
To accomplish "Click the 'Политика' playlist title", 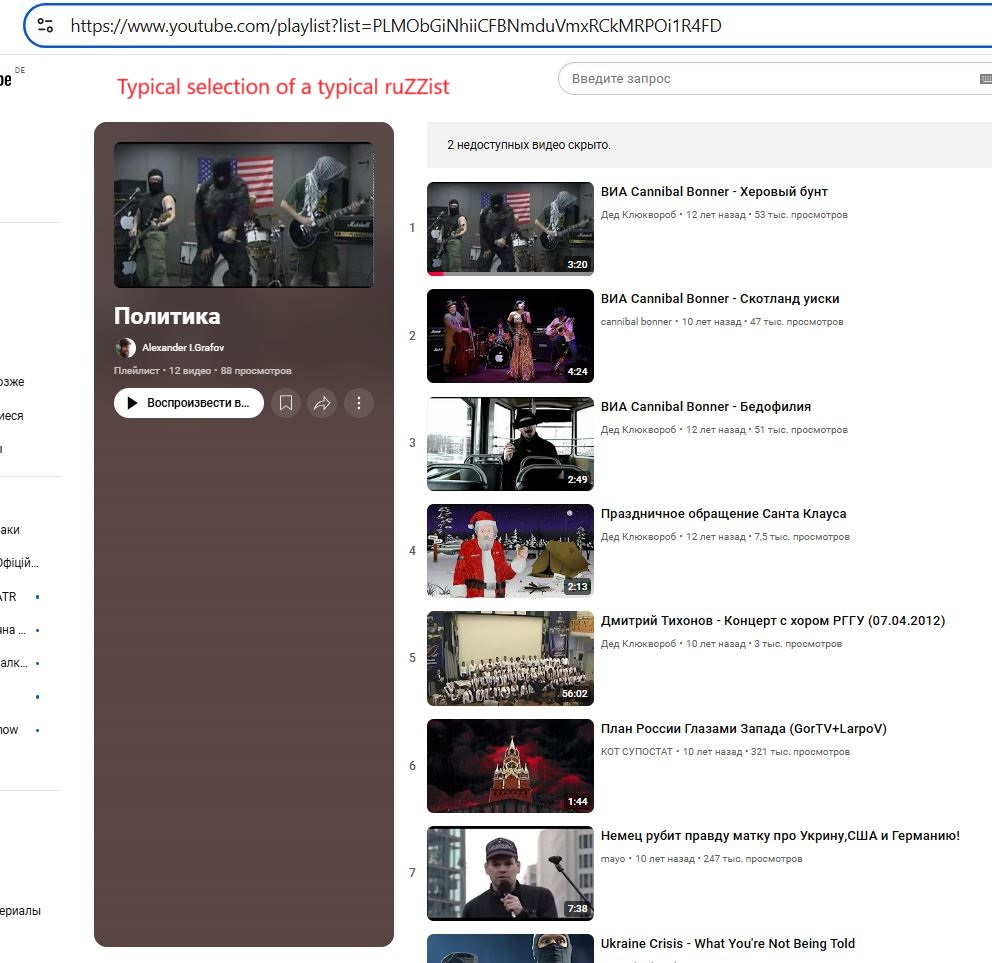I will (167, 316).
